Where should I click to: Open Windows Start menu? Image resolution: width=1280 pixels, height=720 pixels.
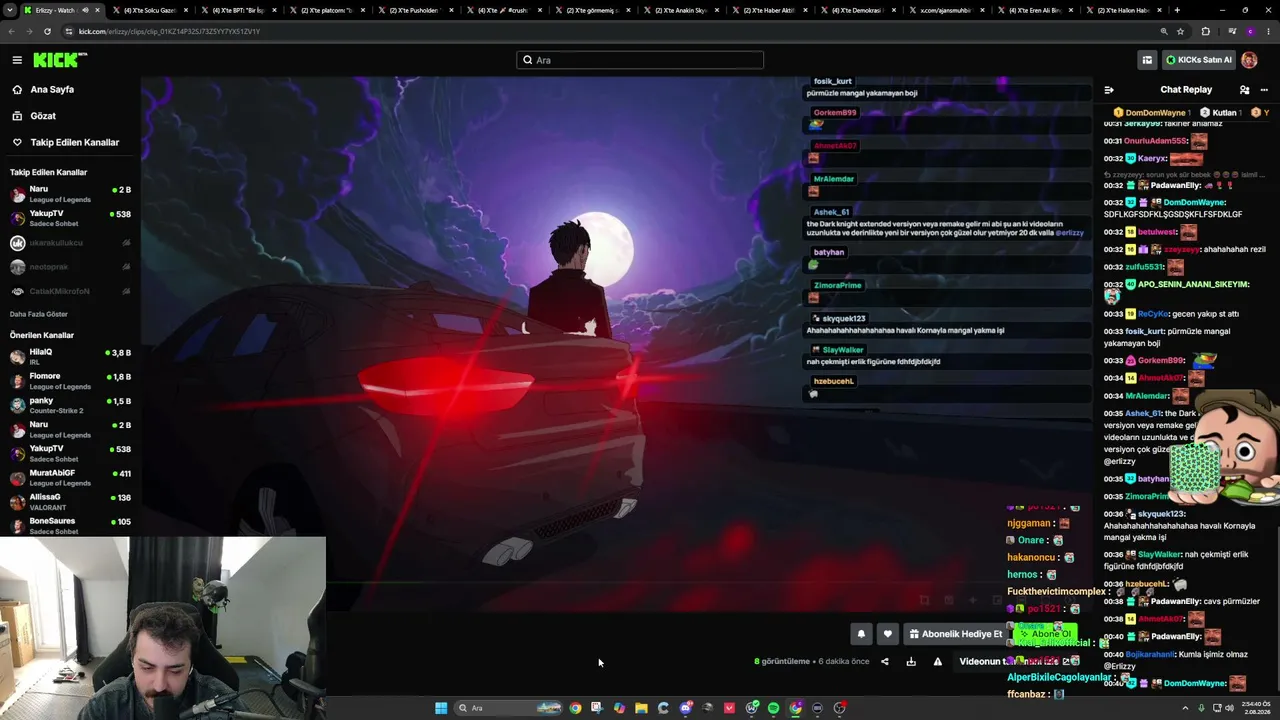point(441,708)
